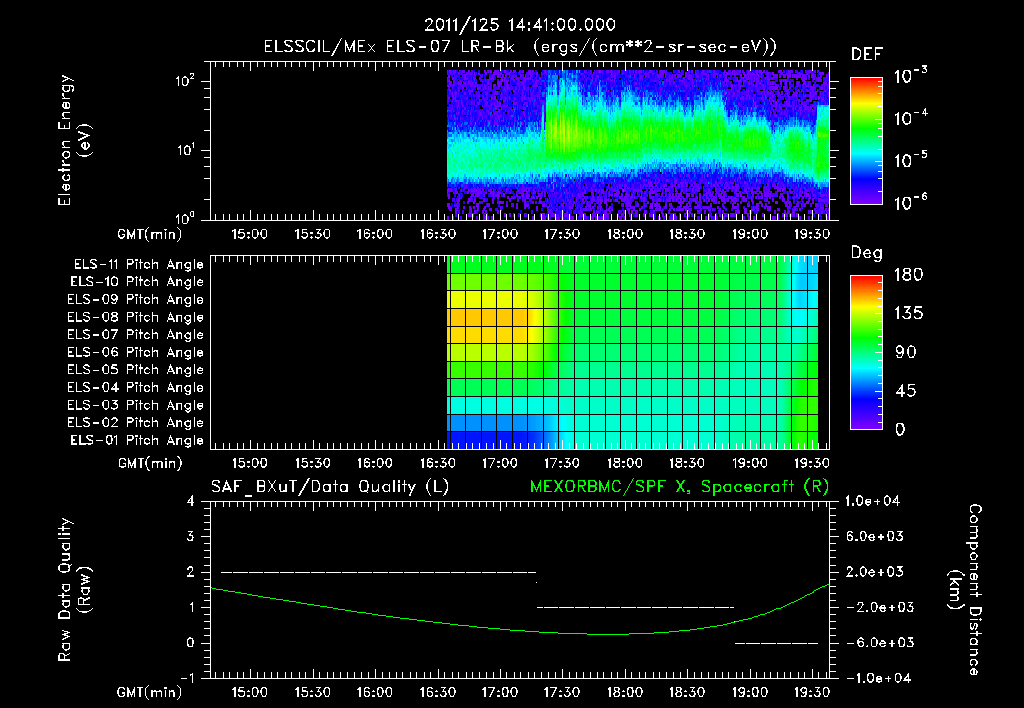Image resolution: width=1024 pixels, height=708 pixels.
Task: Click the 10^-4 DEF scale value
Action: coord(910,118)
